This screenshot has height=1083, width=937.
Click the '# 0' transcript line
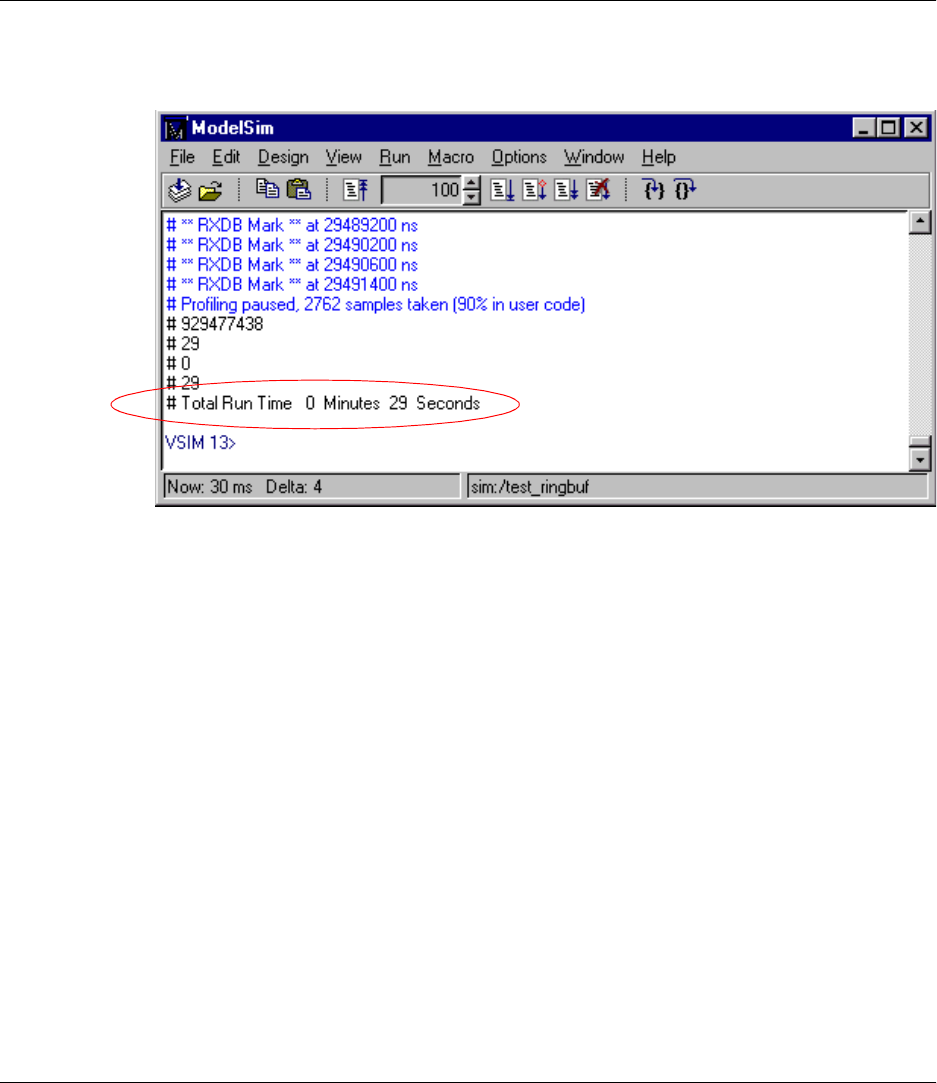pos(178,363)
